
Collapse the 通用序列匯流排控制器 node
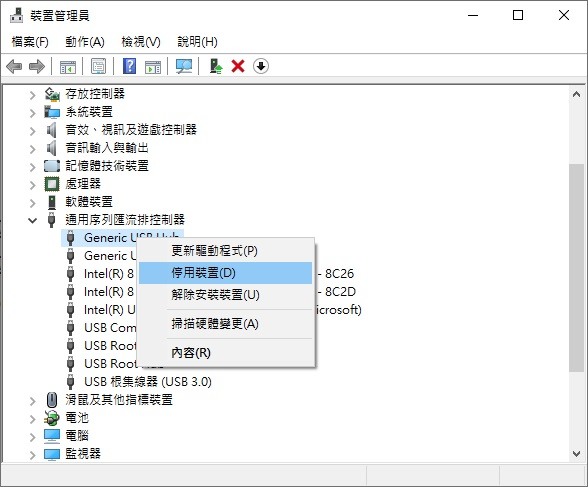coord(33,220)
